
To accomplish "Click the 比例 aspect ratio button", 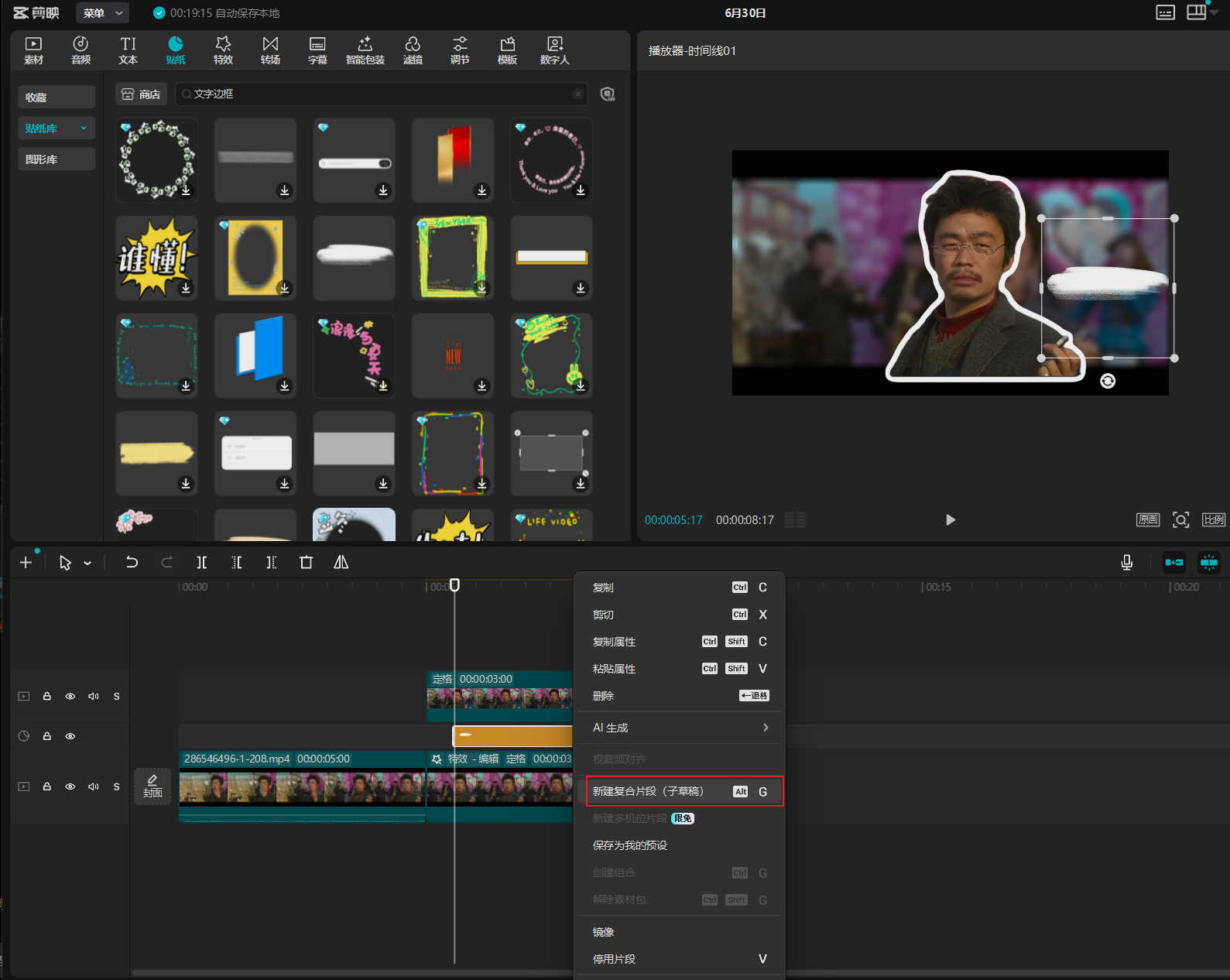I will click(x=1214, y=519).
